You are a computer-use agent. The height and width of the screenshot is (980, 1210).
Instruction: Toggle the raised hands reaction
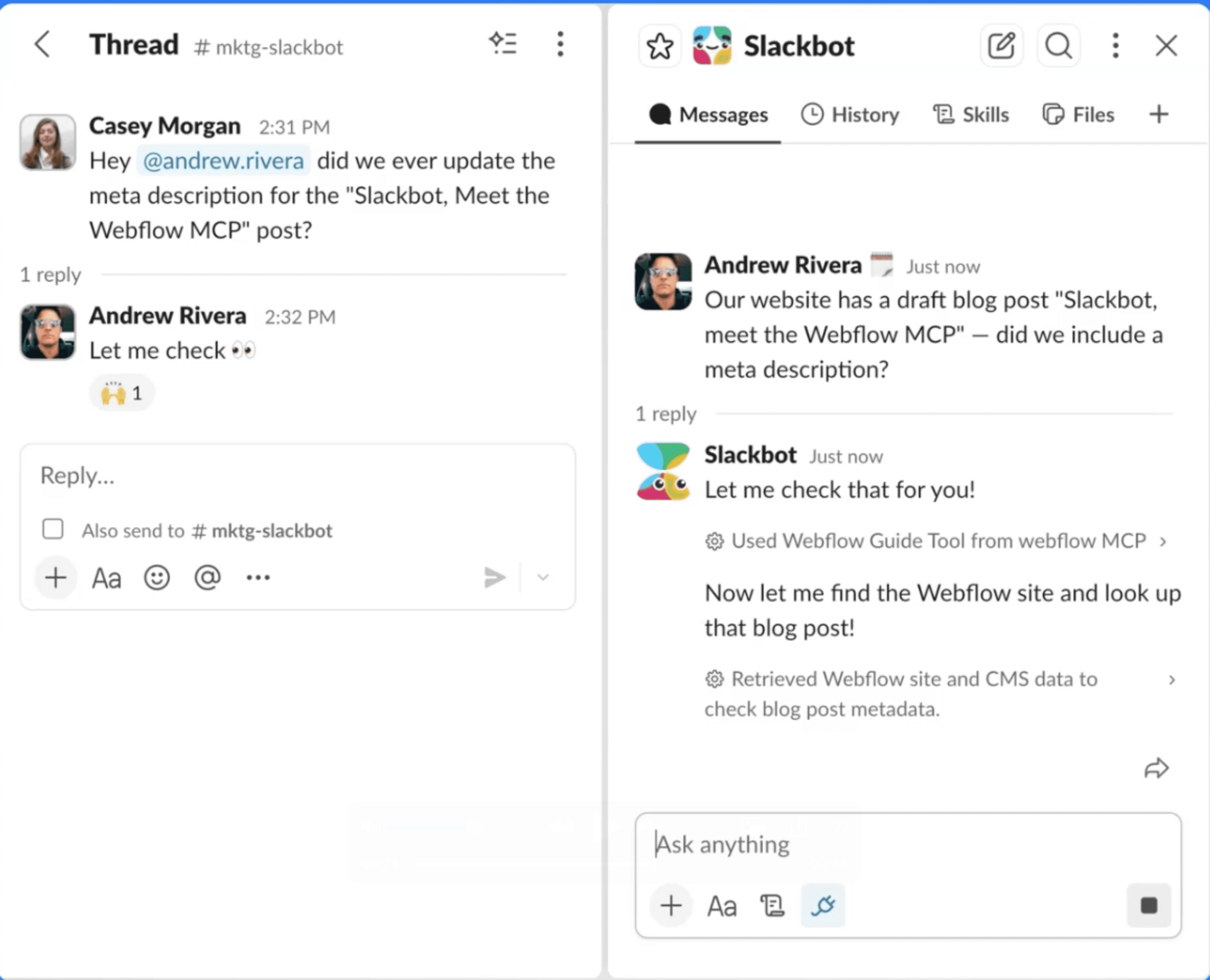click(x=122, y=393)
